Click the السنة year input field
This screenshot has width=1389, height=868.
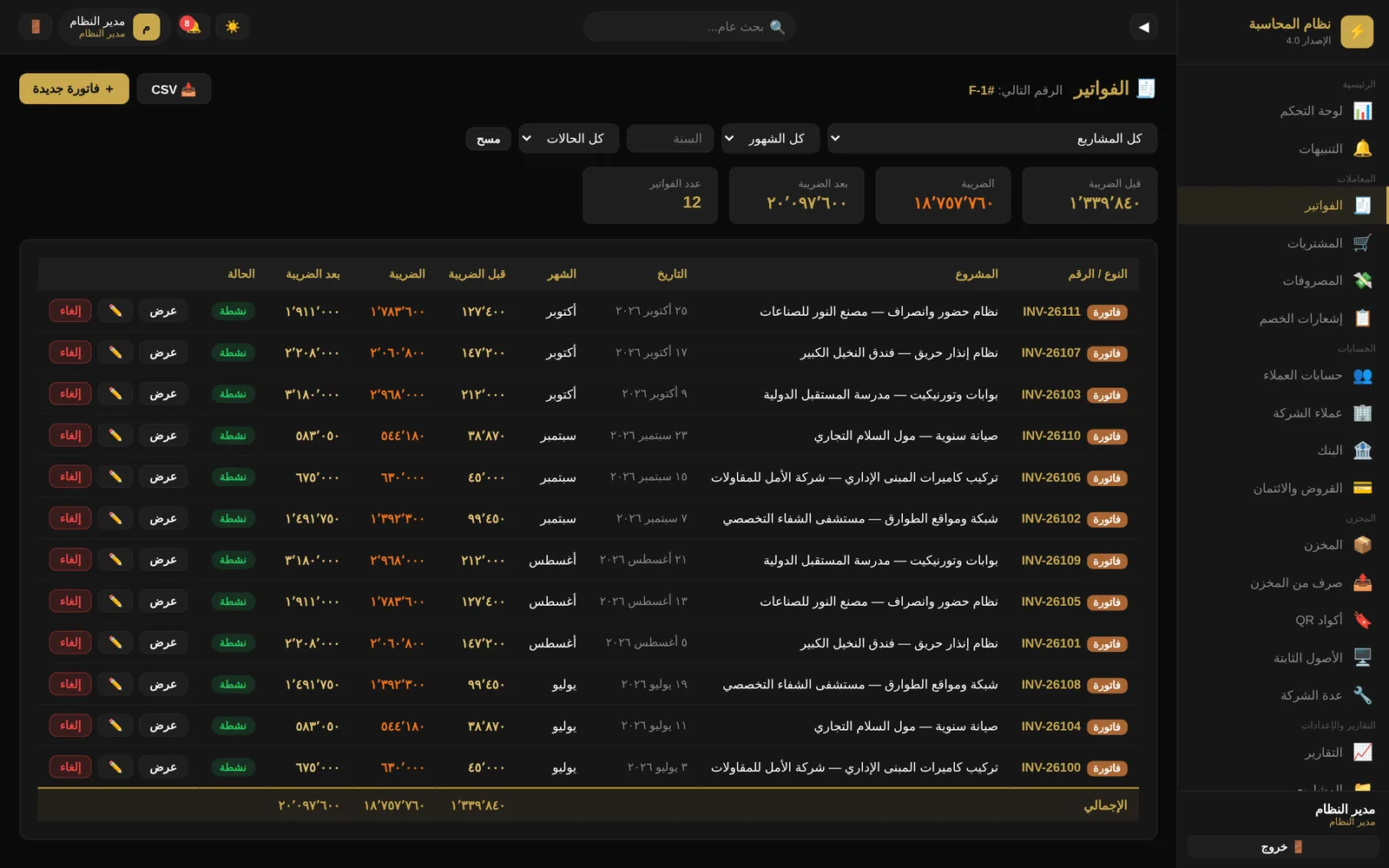(670, 139)
